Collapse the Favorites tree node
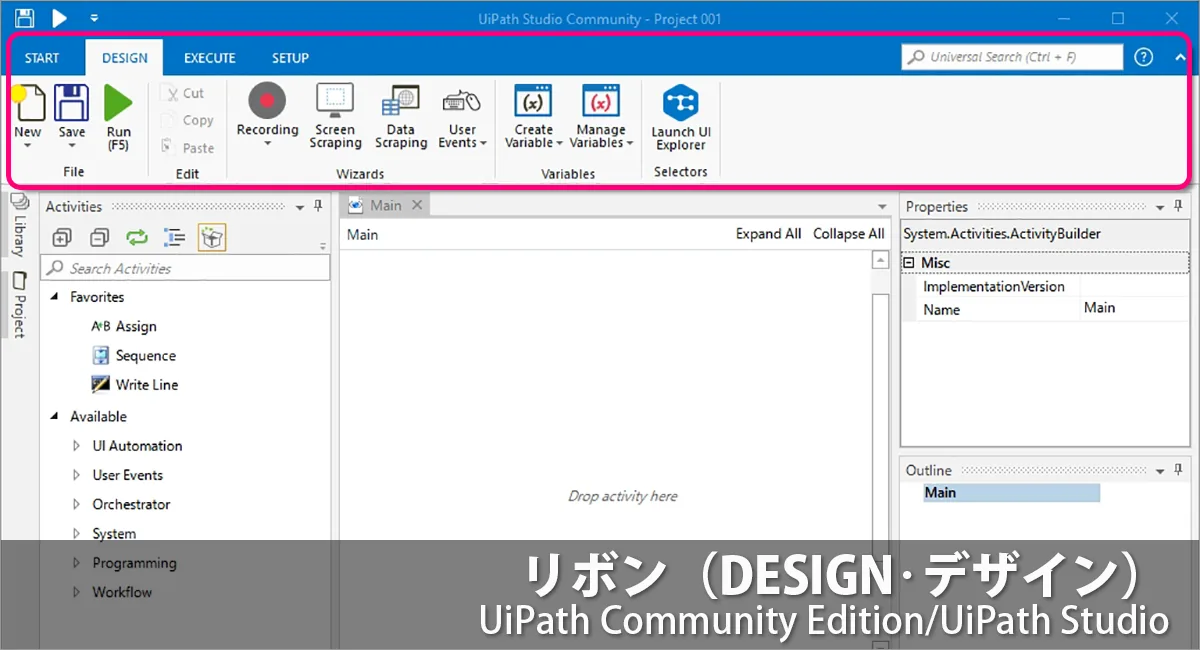The image size is (1200, 650). pyautogui.click(x=54, y=297)
